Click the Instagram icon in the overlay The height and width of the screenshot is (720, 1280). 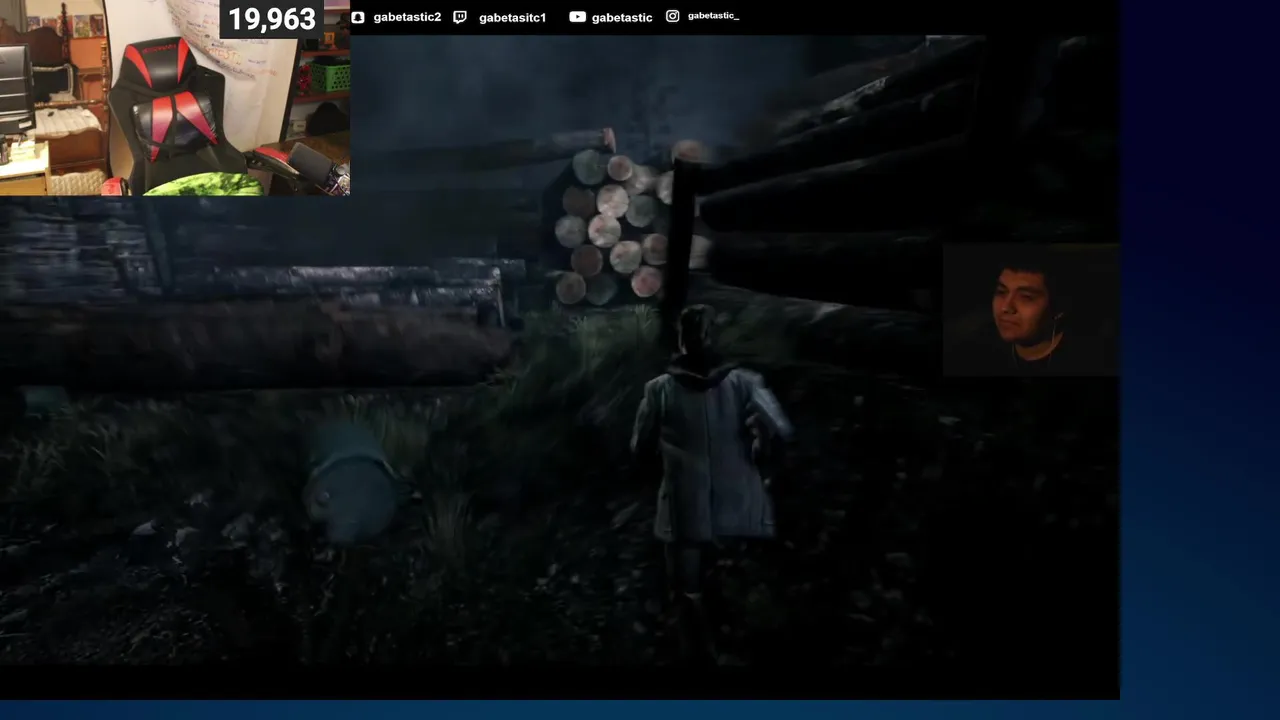pos(673,16)
